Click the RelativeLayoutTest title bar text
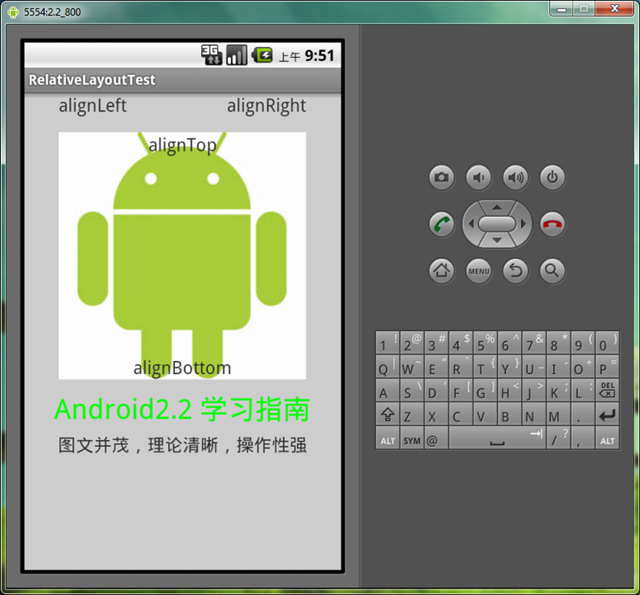640x595 pixels. point(92,80)
